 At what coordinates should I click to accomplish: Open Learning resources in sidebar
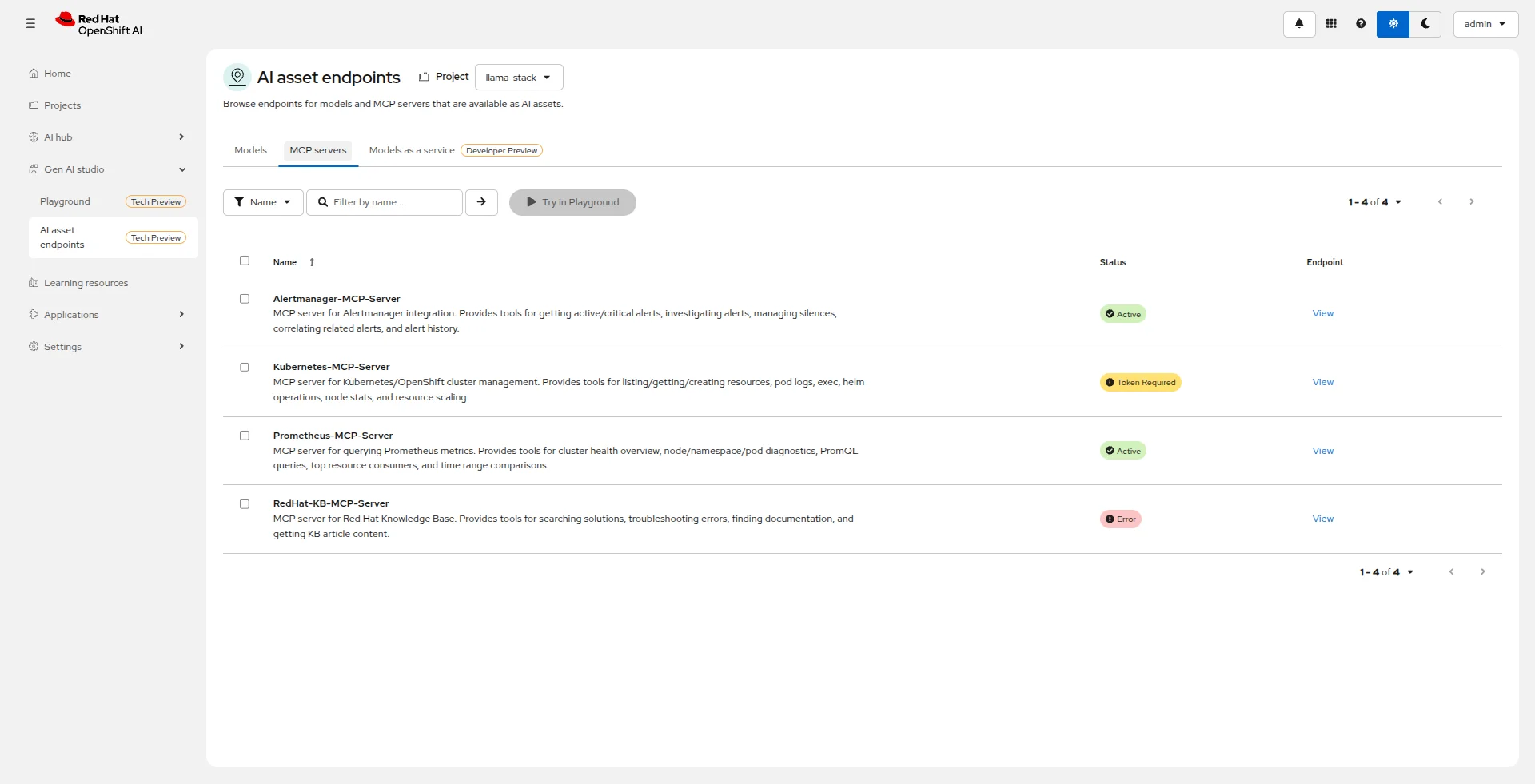tap(113, 283)
